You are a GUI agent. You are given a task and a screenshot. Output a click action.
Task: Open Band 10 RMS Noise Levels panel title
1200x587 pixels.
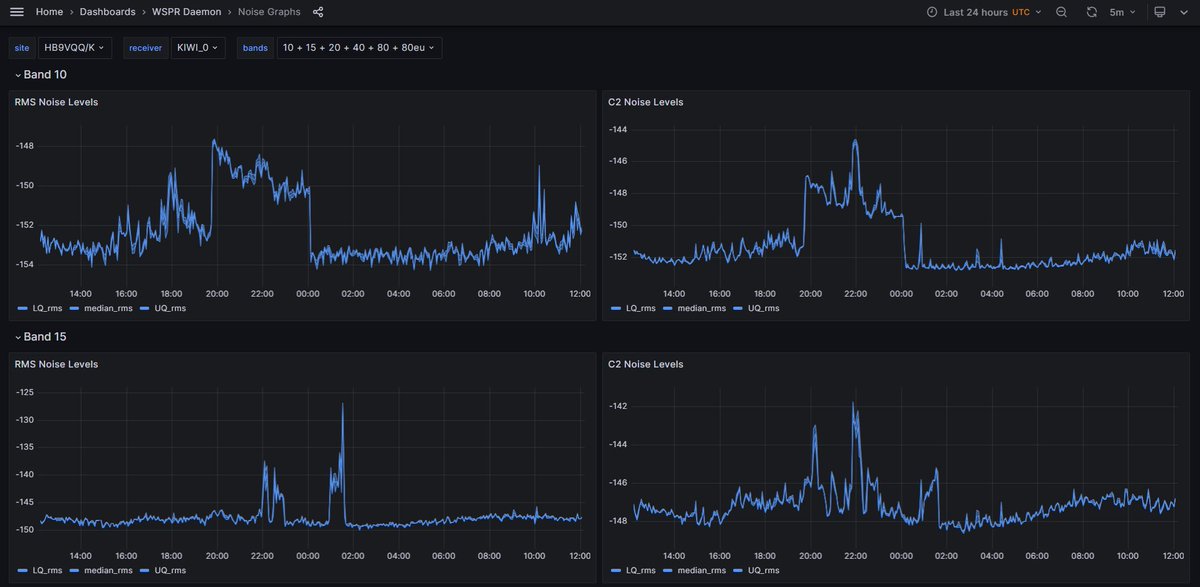coord(56,102)
